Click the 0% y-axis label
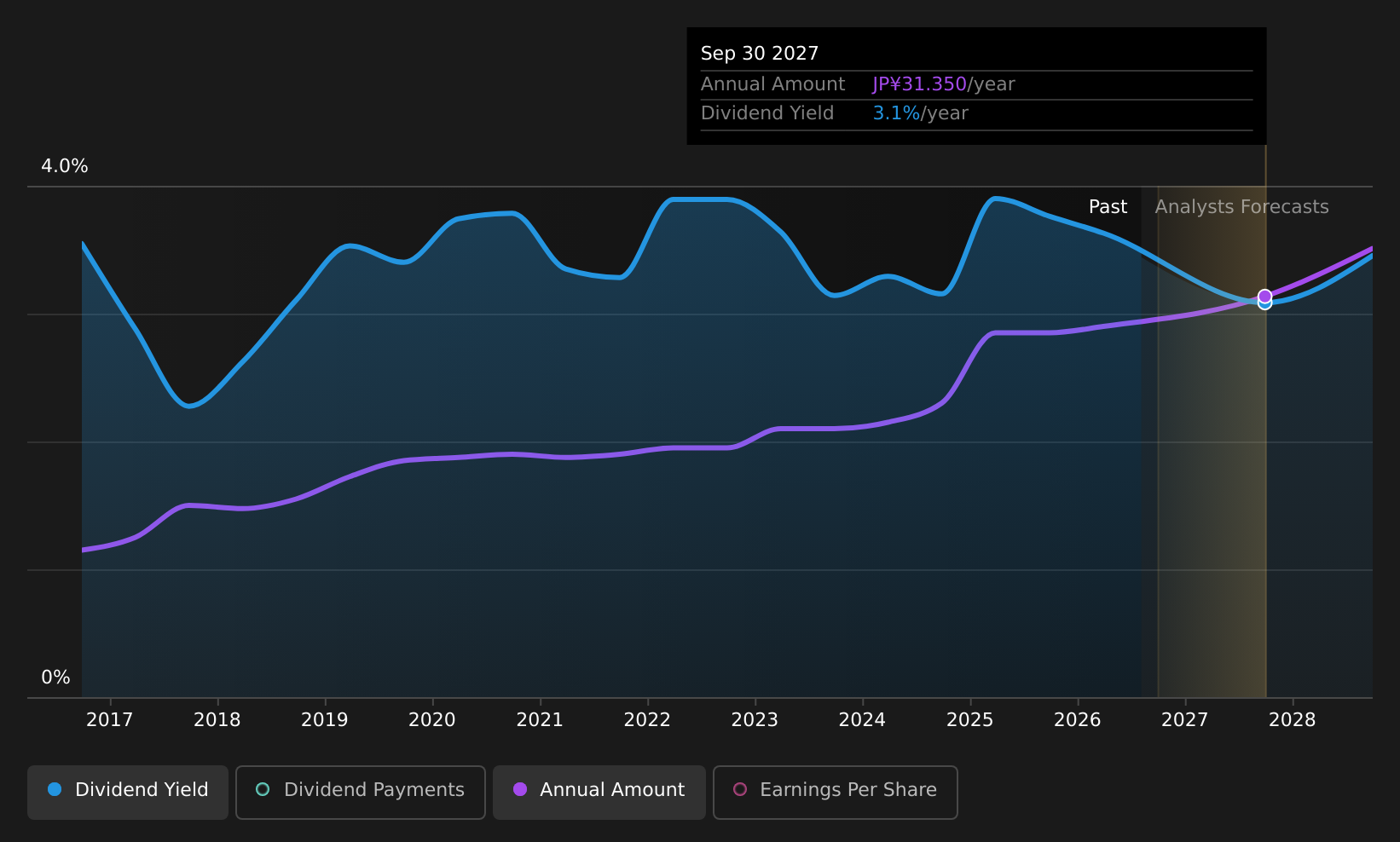1400x842 pixels. point(55,678)
